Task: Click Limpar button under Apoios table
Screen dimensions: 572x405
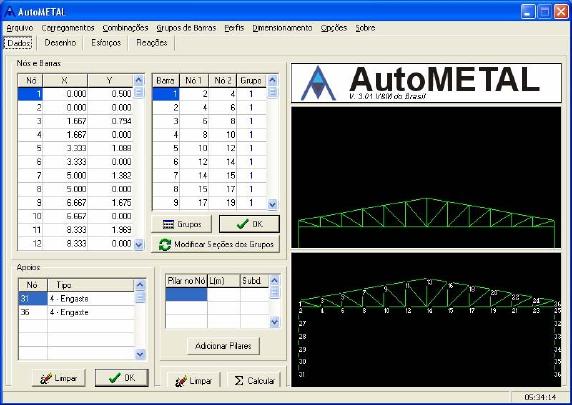Action: pyautogui.click(x=59, y=378)
